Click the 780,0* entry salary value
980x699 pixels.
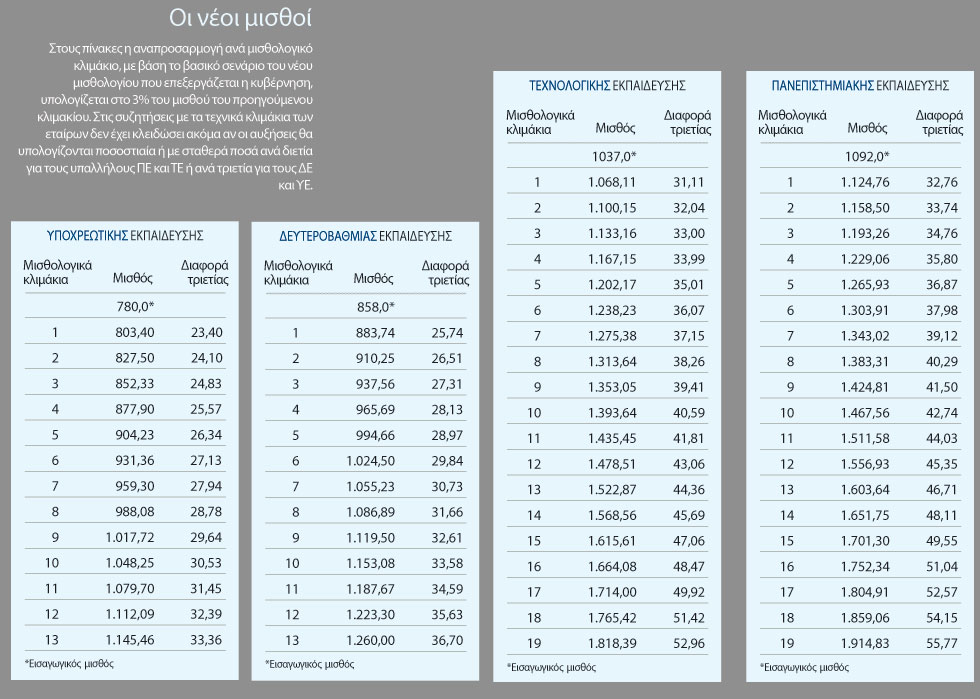(135, 306)
